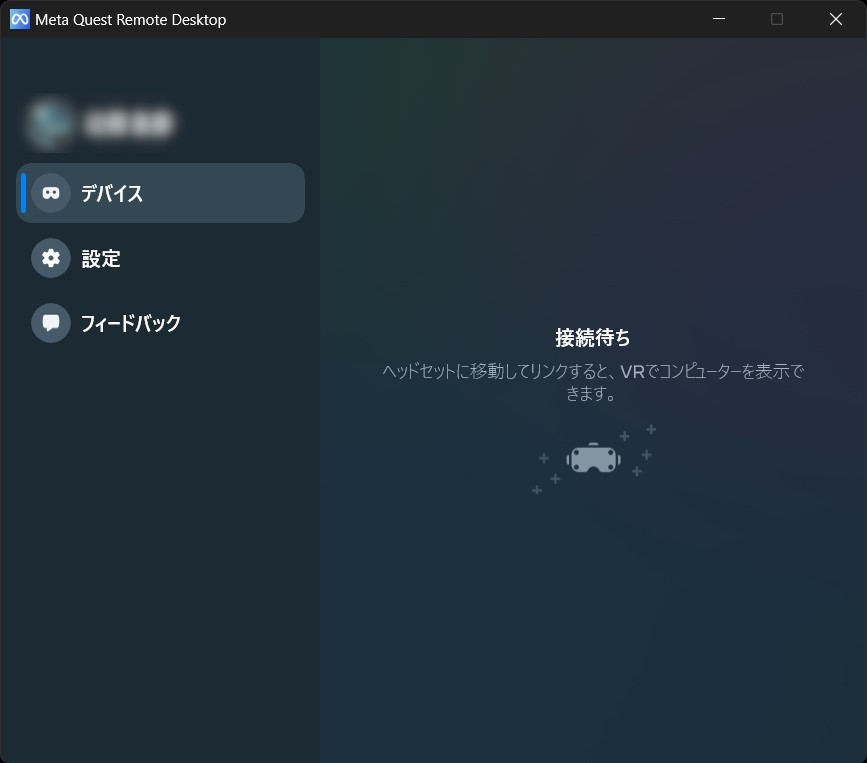Click the gear icon next to 設定
867x763 pixels.
[x=51, y=258]
